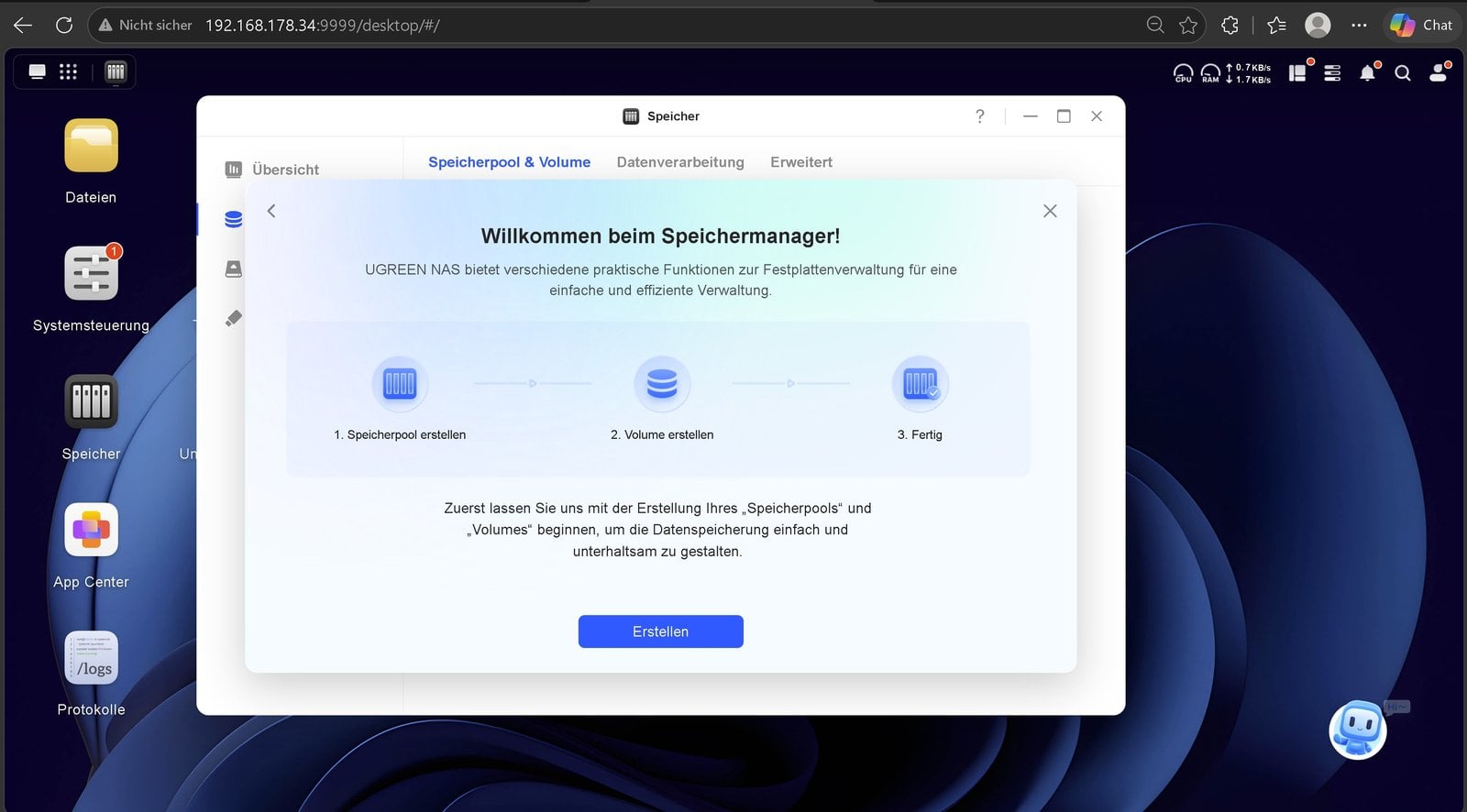The width and height of the screenshot is (1467, 812).
Task: Open the Erweitert tab
Action: pyautogui.click(x=801, y=162)
